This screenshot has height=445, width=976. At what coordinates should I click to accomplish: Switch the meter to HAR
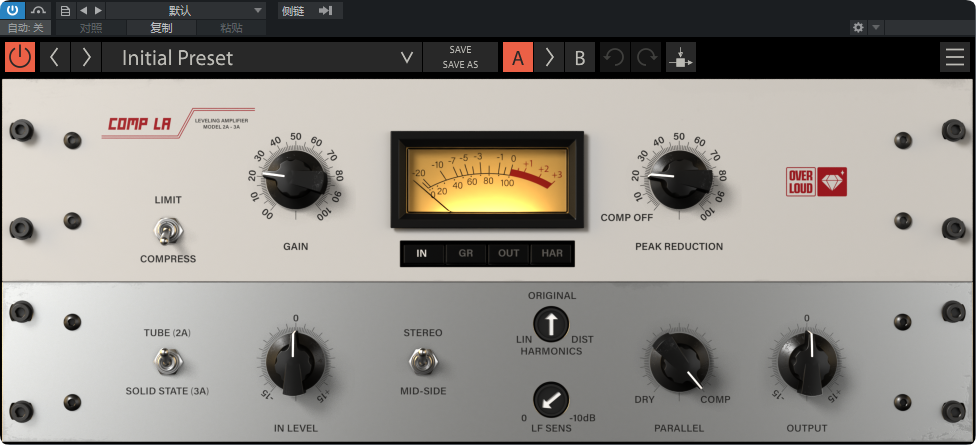pyautogui.click(x=552, y=253)
